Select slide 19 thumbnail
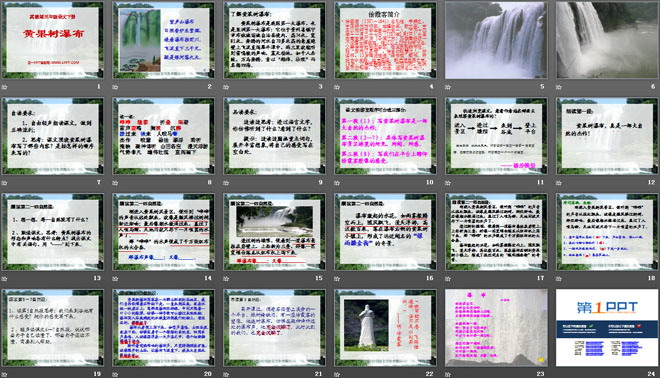Viewport: 660px width, 378px height. point(53,327)
